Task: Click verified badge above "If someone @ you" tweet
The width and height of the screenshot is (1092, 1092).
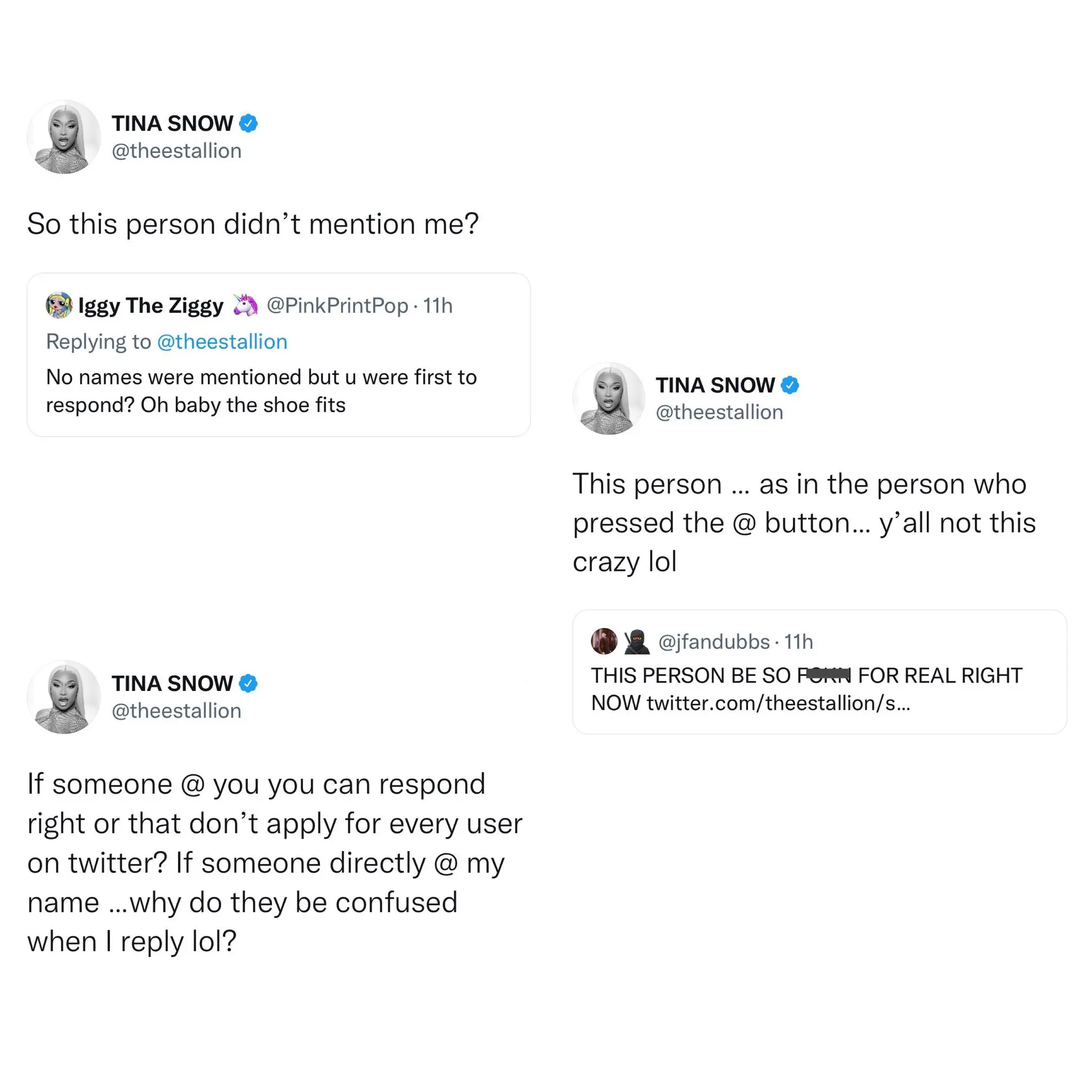Action: (248, 684)
